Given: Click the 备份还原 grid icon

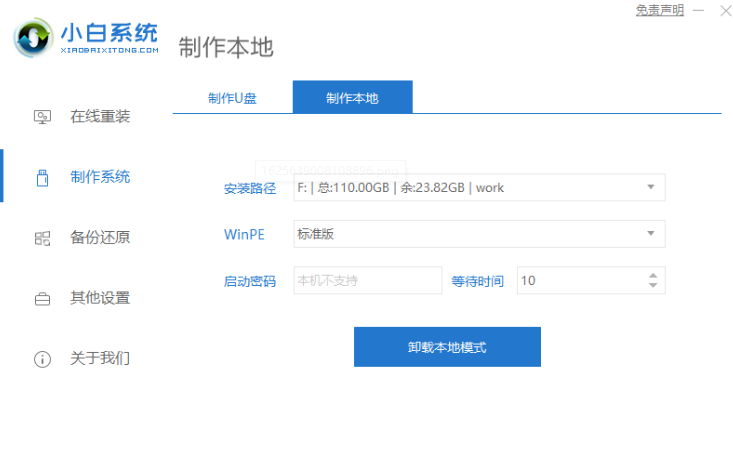Looking at the screenshot, I should point(42,238).
